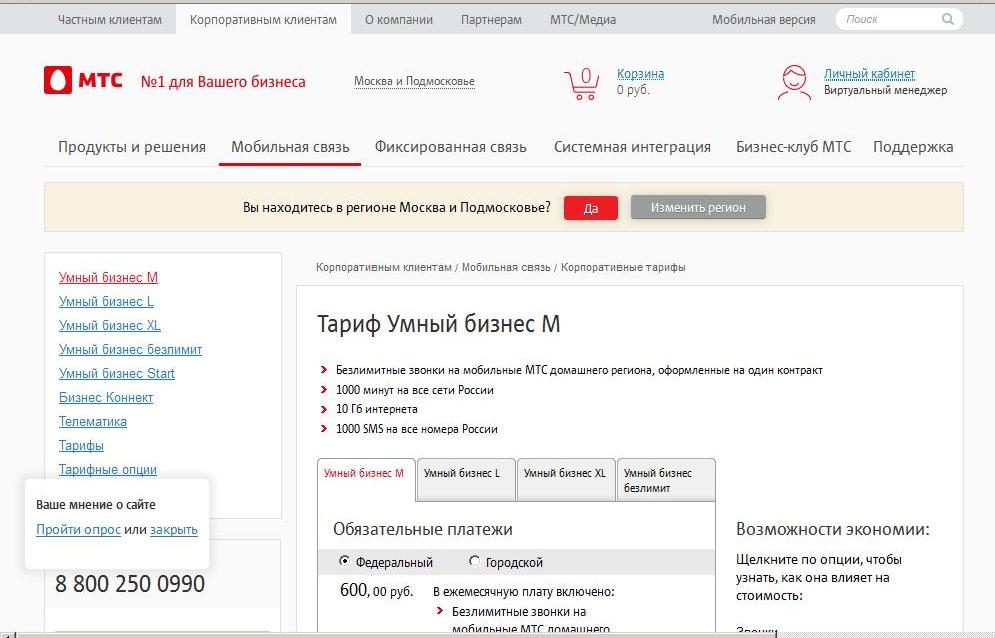
Task: Open the region selector Москва и Подмосковье
Action: point(414,81)
